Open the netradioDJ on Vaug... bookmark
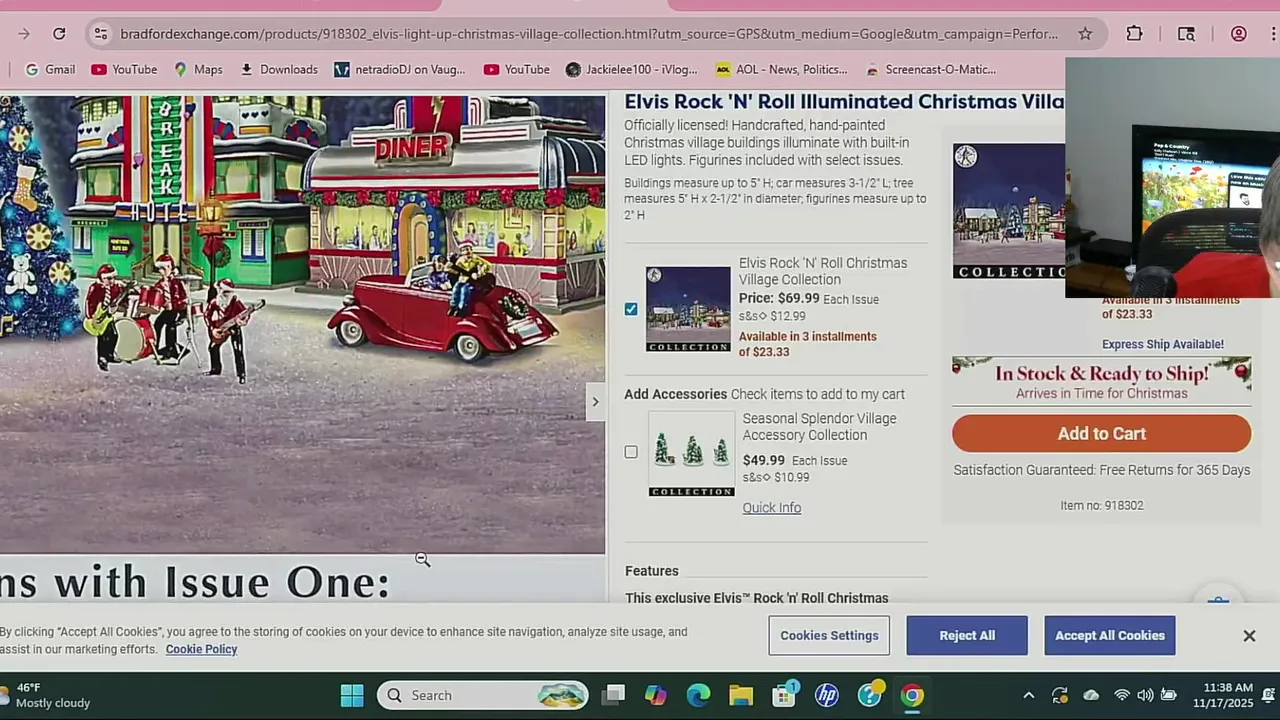This screenshot has height=720, width=1280. 400,69
